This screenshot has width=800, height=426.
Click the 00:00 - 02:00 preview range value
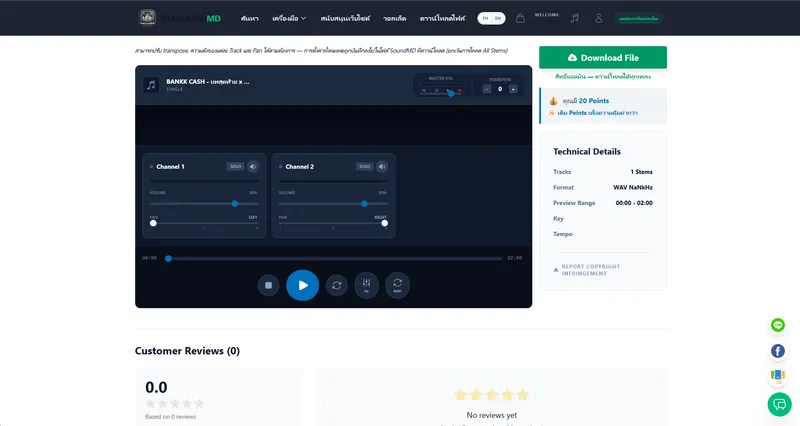(634, 203)
